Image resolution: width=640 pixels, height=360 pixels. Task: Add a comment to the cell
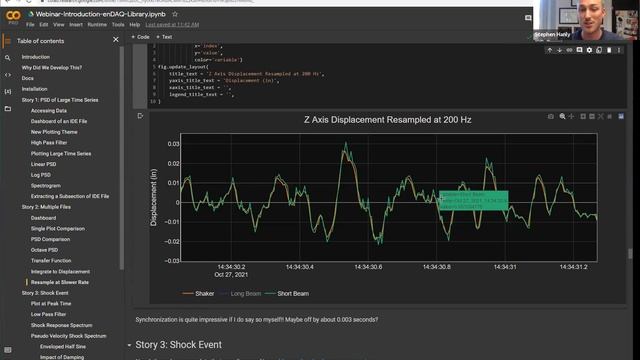tap(579, 50)
